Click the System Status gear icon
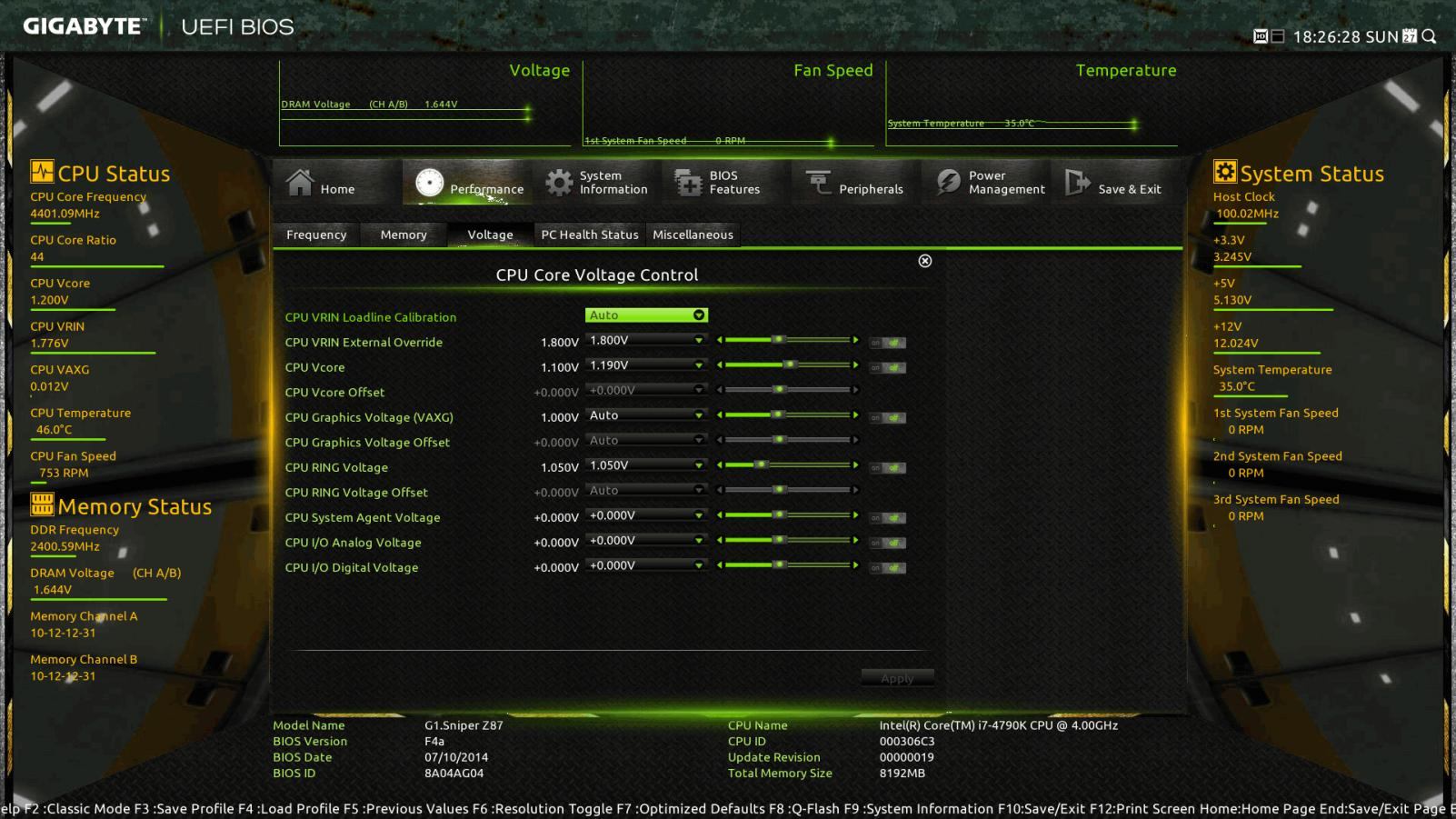The height and width of the screenshot is (819, 1456). (x=1224, y=172)
